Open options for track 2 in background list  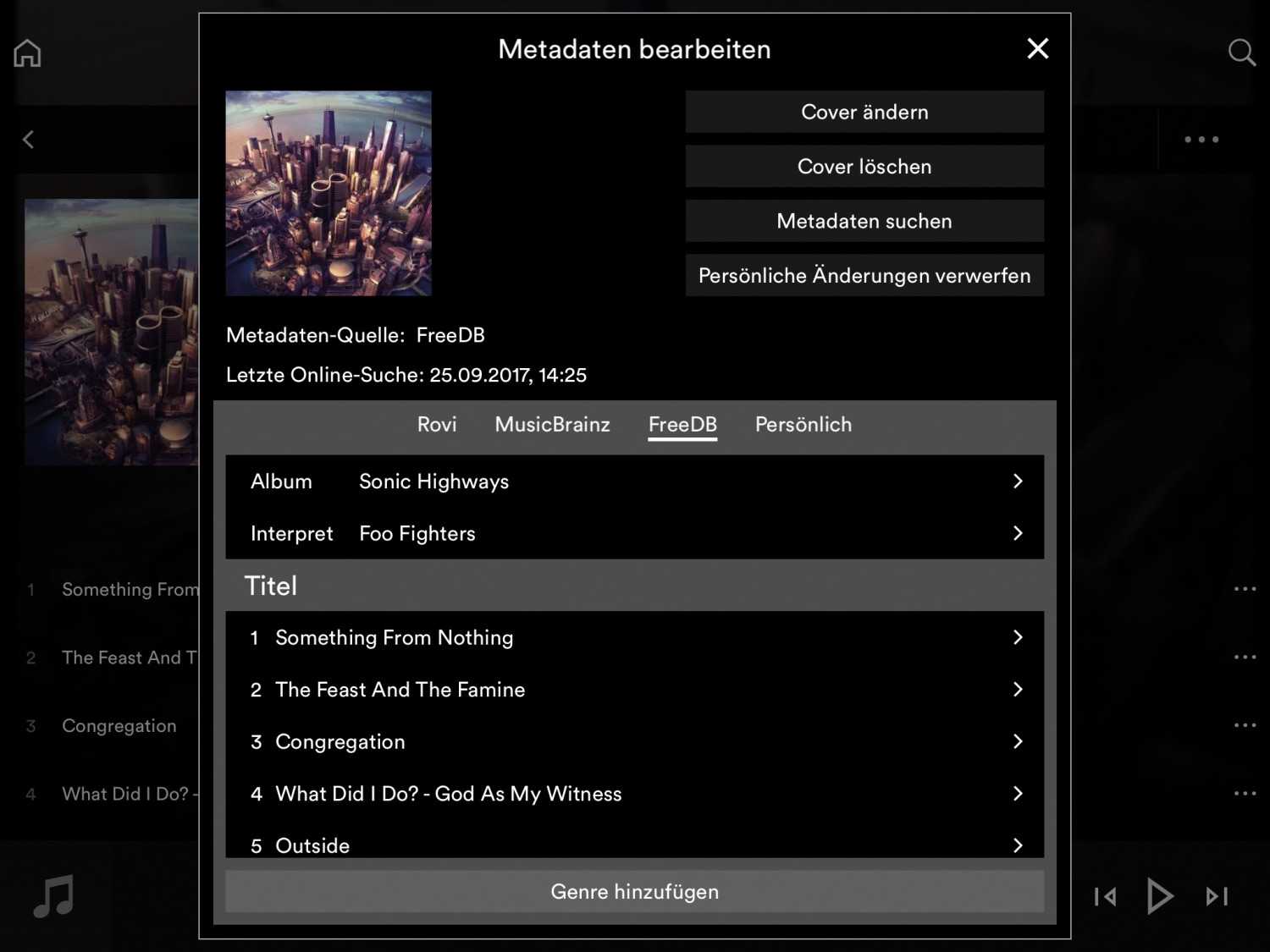pos(1245,657)
